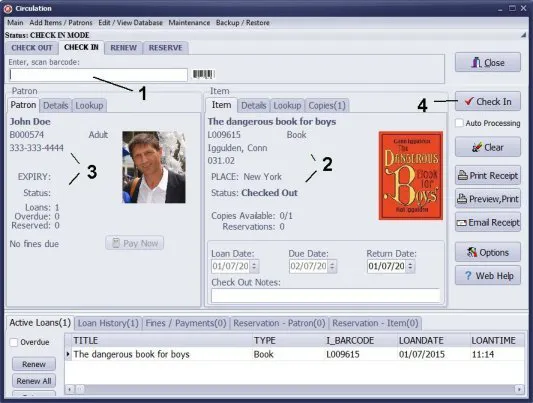This screenshot has width=533, height=403.
Task: Open Backup / Restore menu
Action: pyautogui.click(x=243, y=23)
